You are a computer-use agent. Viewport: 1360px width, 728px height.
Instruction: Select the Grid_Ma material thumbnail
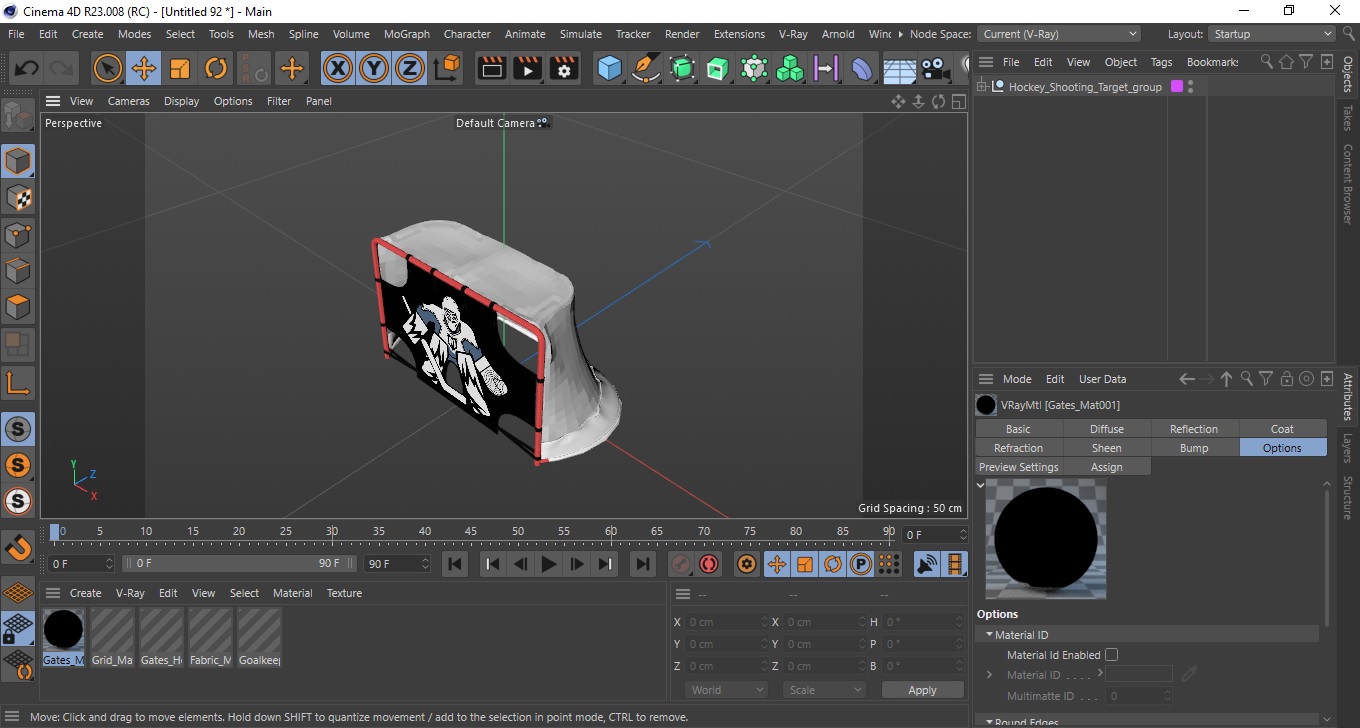pyautogui.click(x=112, y=637)
